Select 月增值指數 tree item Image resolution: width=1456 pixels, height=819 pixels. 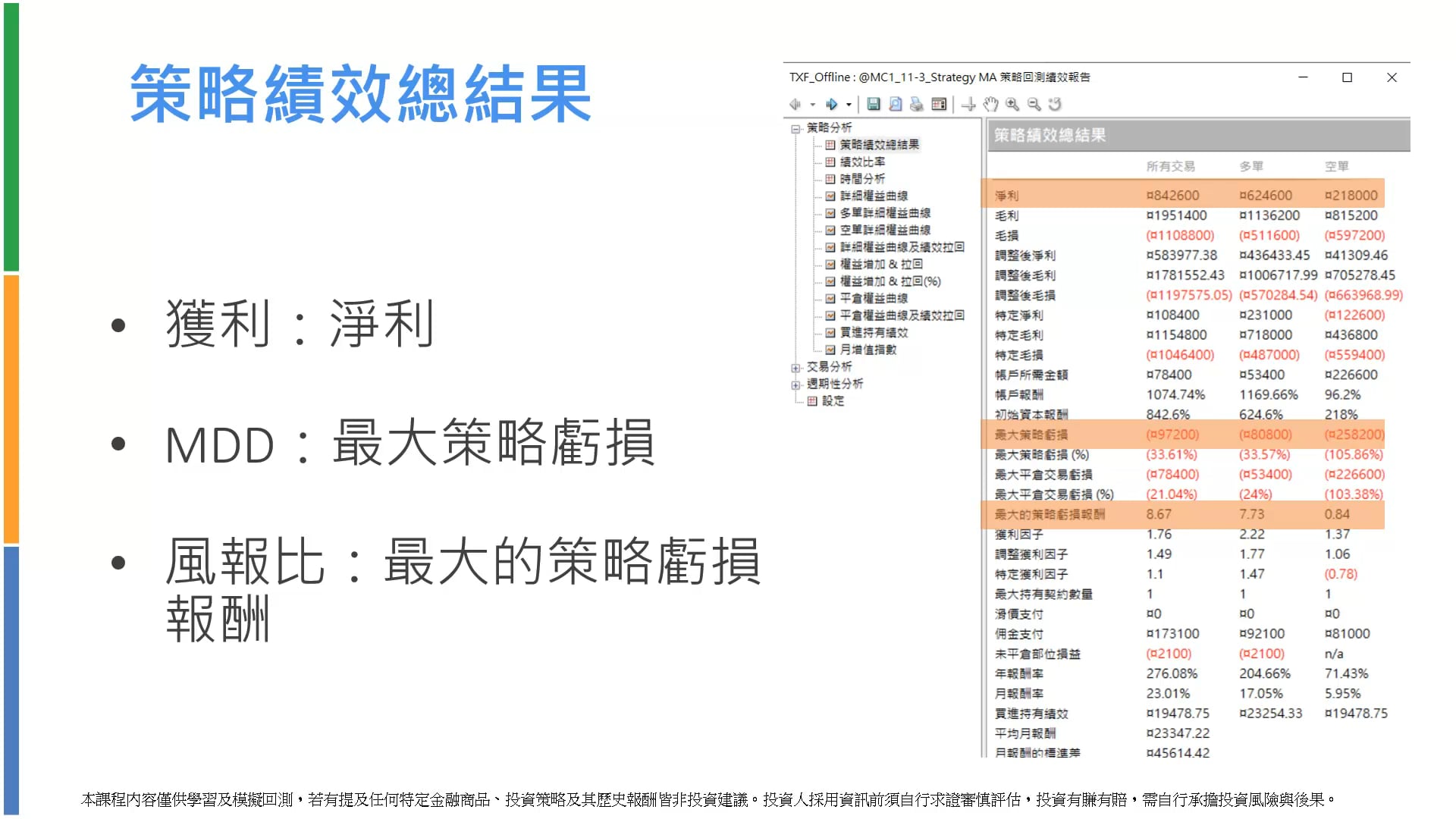[x=868, y=350]
